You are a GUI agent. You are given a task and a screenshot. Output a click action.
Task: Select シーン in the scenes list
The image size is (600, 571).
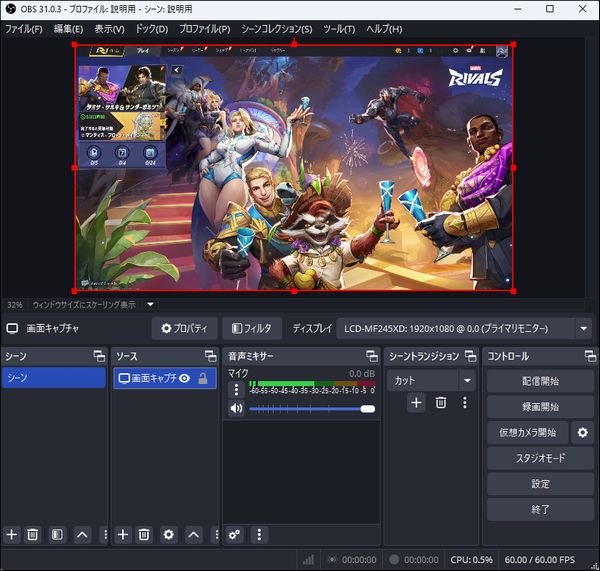pos(54,378)
